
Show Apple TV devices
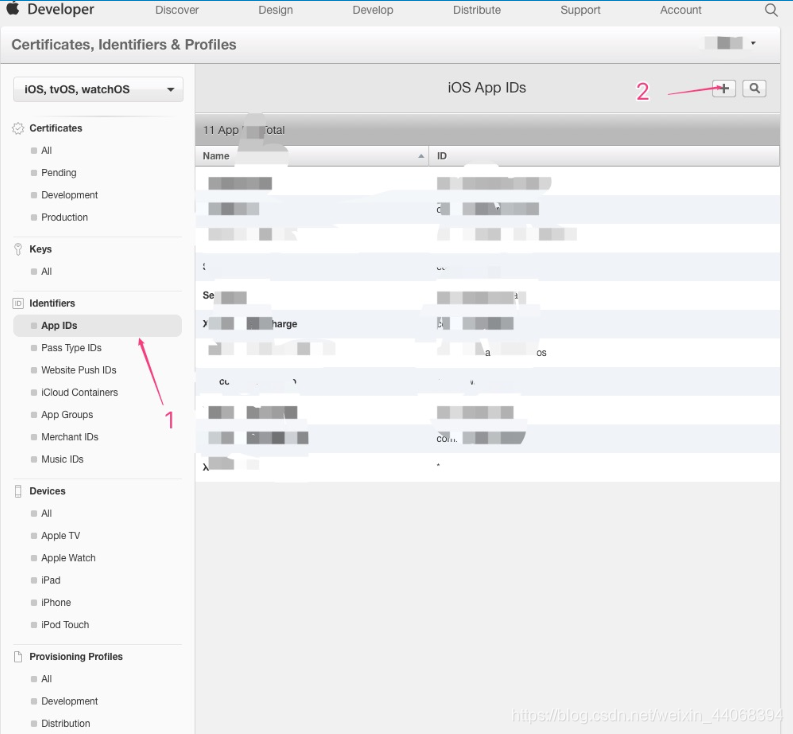pos(61,536)
